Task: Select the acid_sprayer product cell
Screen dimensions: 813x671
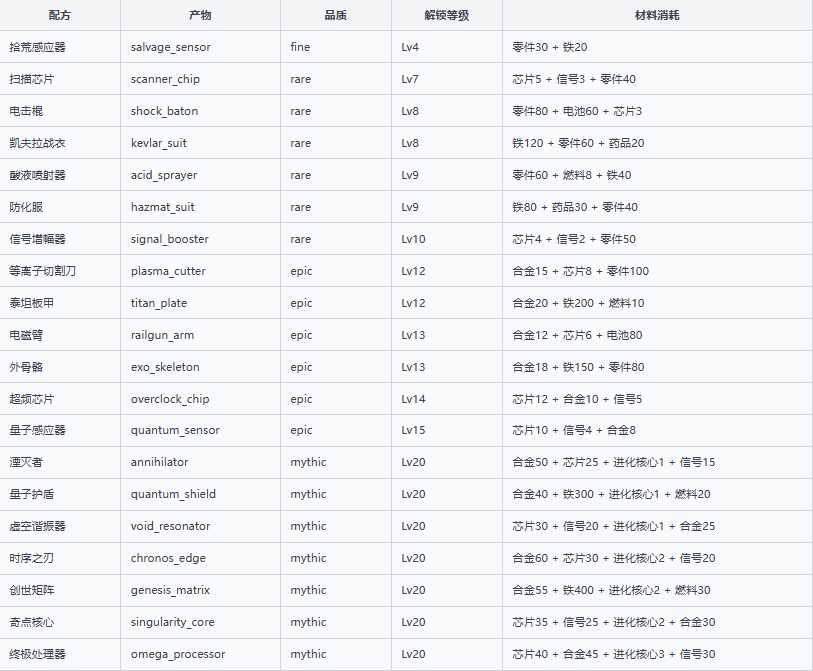Action: tap(200, 175)
